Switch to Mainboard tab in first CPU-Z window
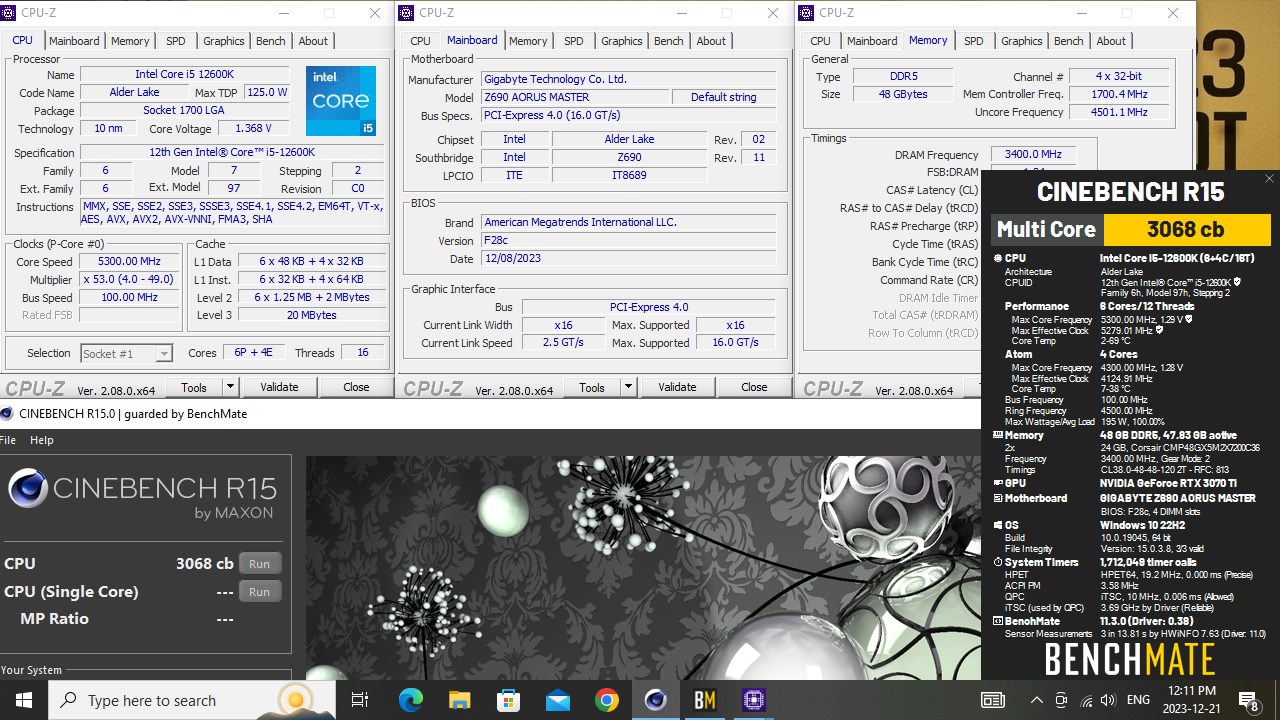Screen dimensions: 1280x720 (75, 41)
